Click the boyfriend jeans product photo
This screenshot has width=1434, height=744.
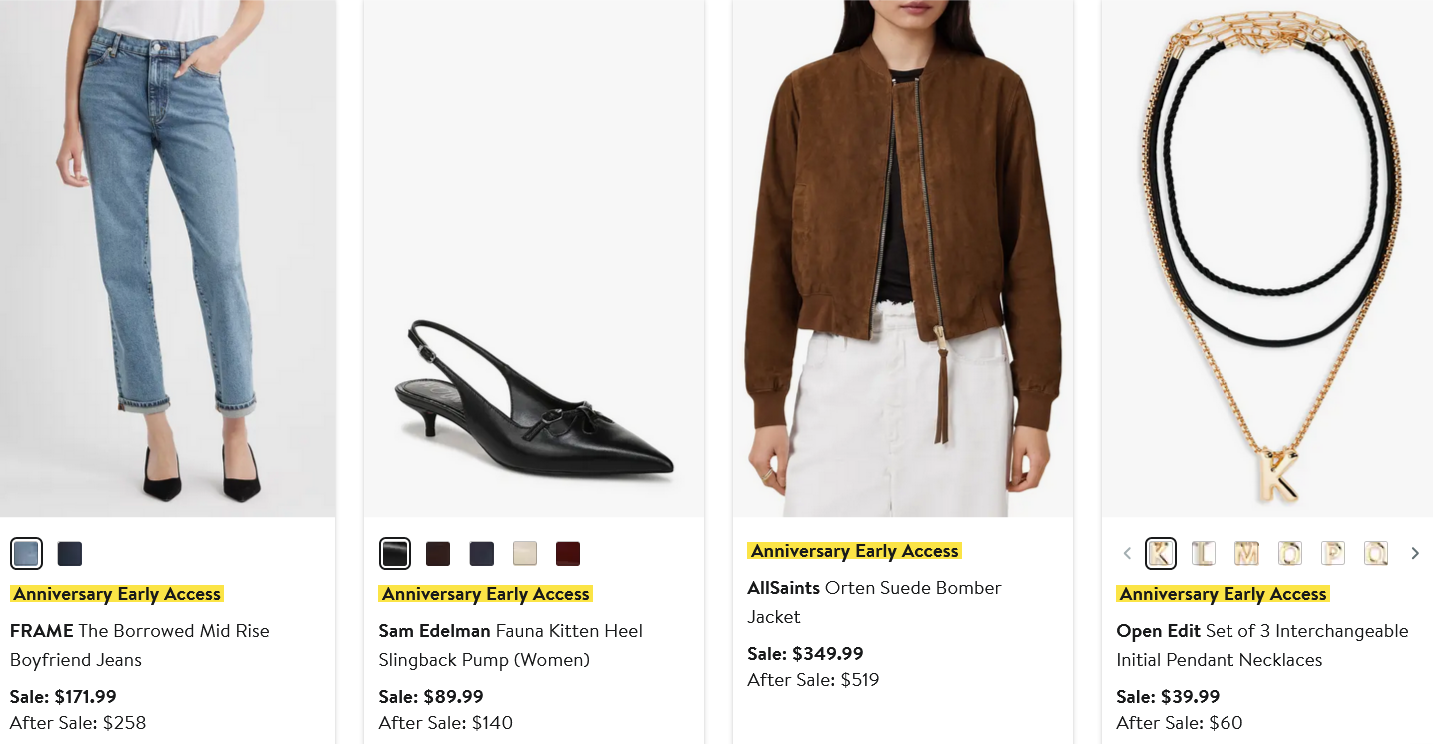click(168, 258)
